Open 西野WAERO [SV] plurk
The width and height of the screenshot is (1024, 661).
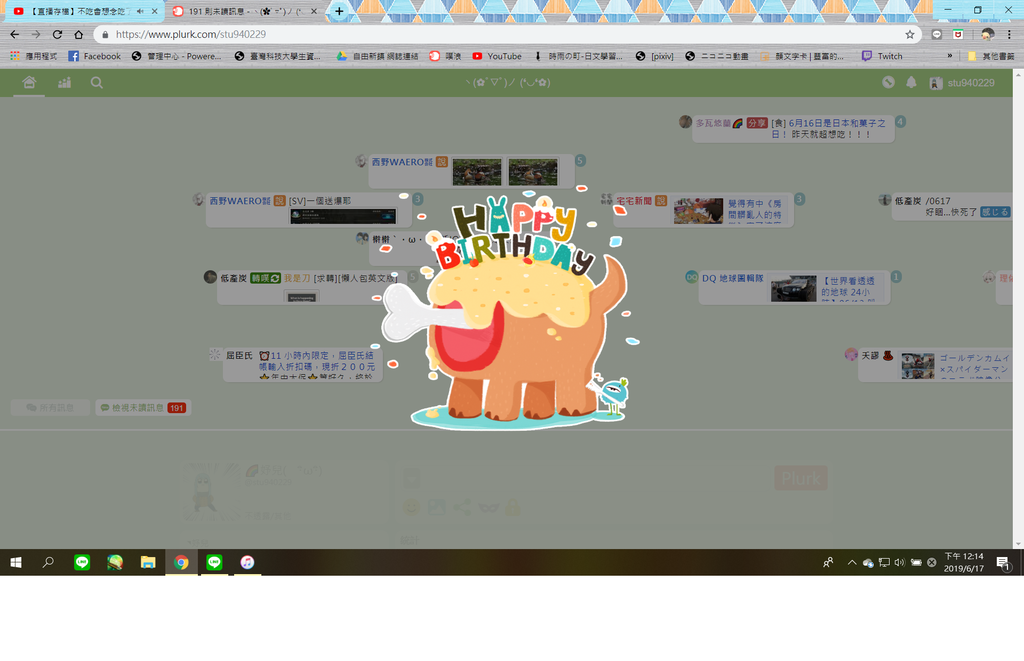click(308, 209)
